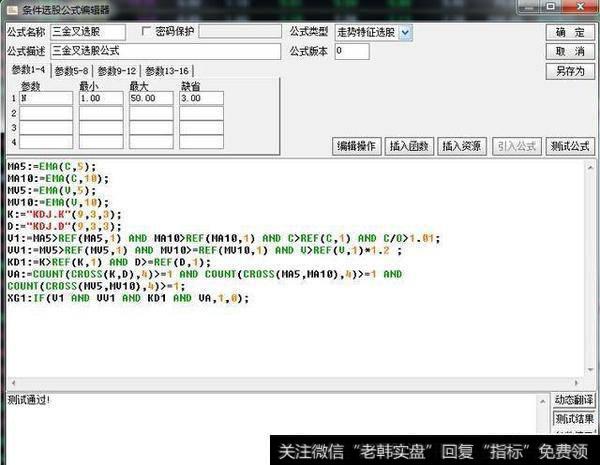Switch to the 参数5-8 tab

(71, 71)
